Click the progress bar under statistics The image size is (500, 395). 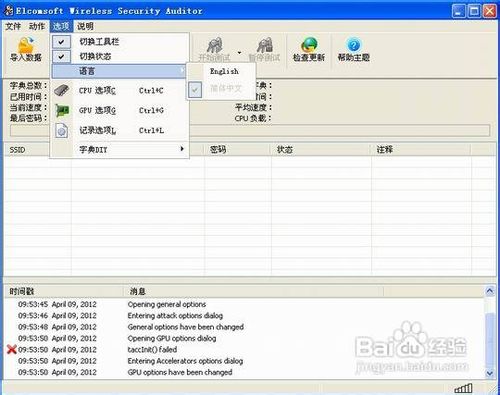pos(250,130)
